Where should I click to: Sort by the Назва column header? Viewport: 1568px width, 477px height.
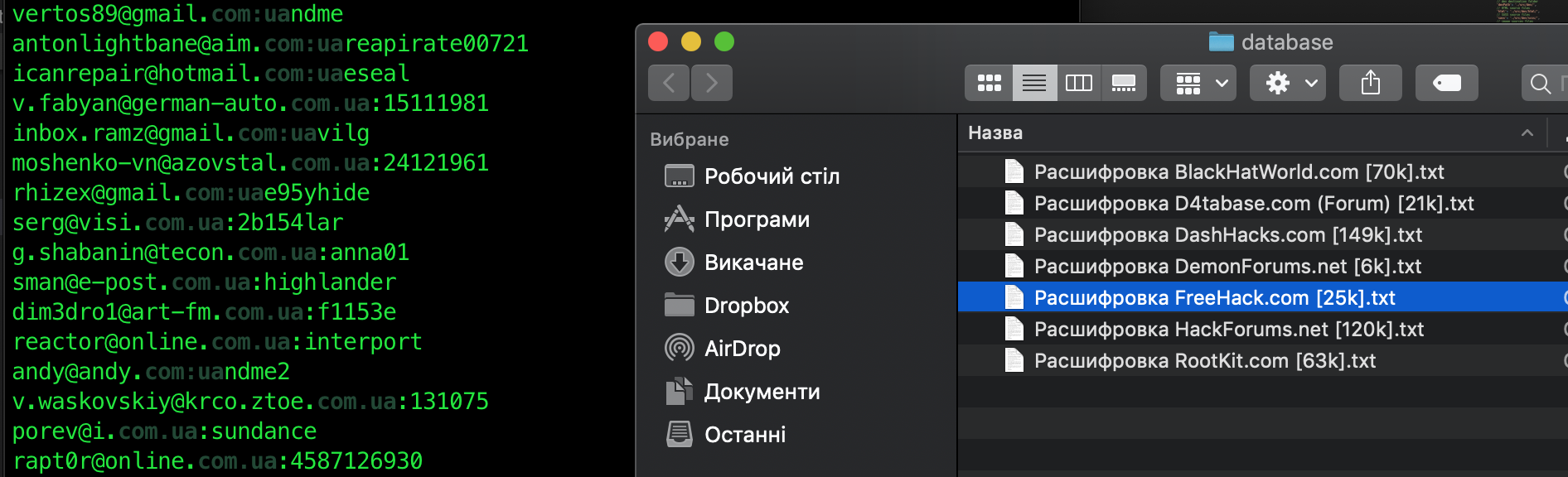click(995, 133)
